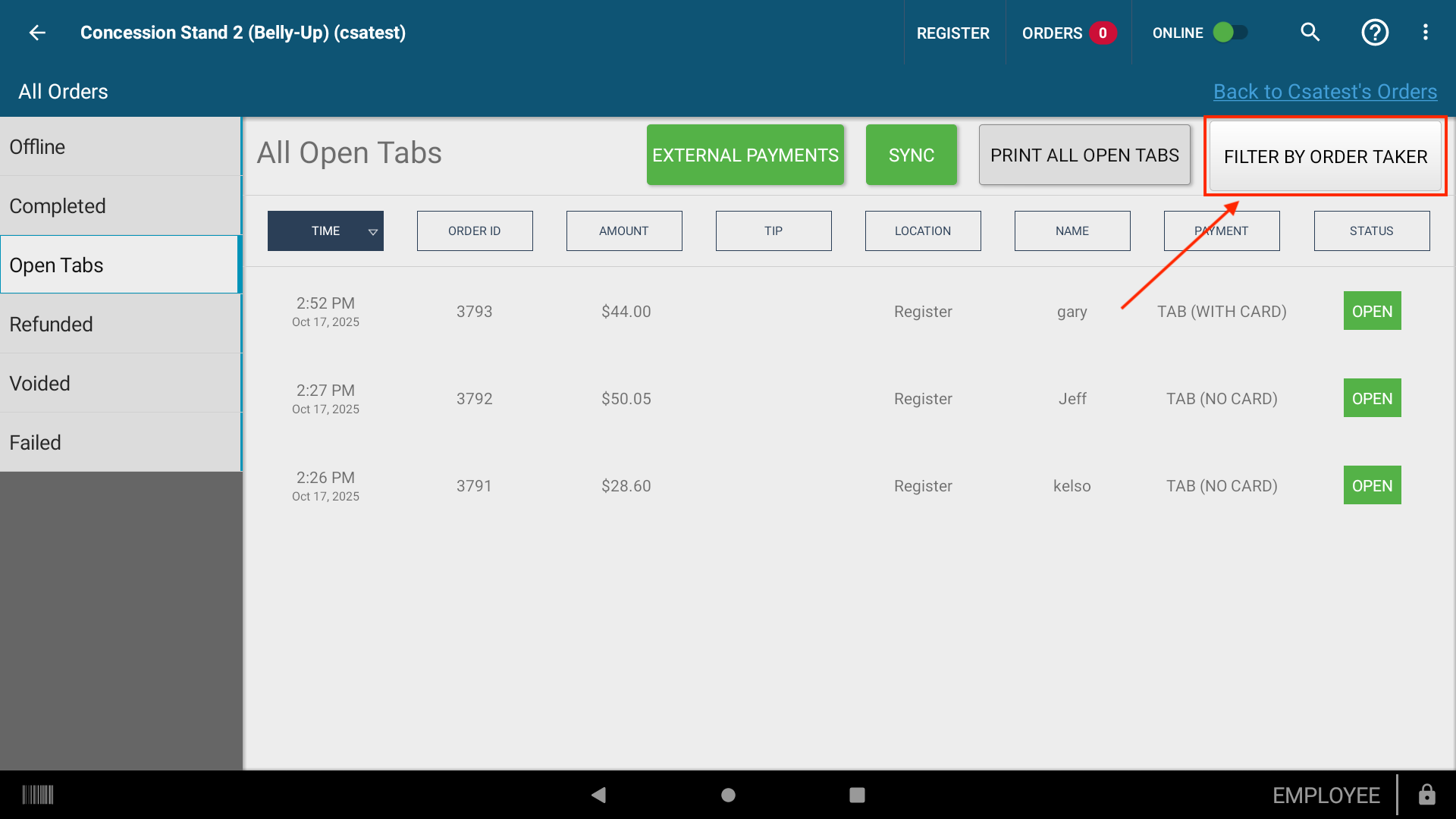Sort by STATUS column

(1372, 231)
